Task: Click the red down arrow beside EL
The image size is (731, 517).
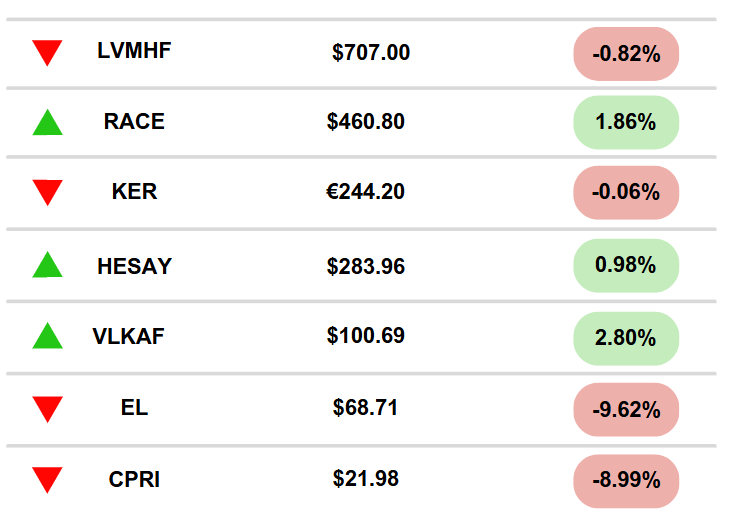Action: click(x=47, y=409)
